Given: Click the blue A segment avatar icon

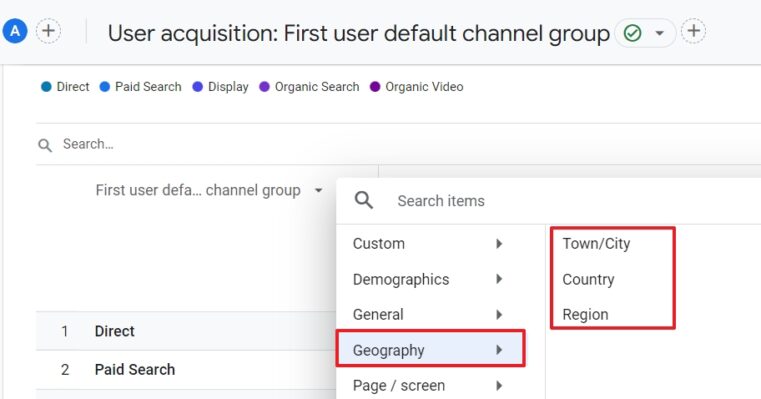Looking at the screenshot, I should click(x=15, y=31).
